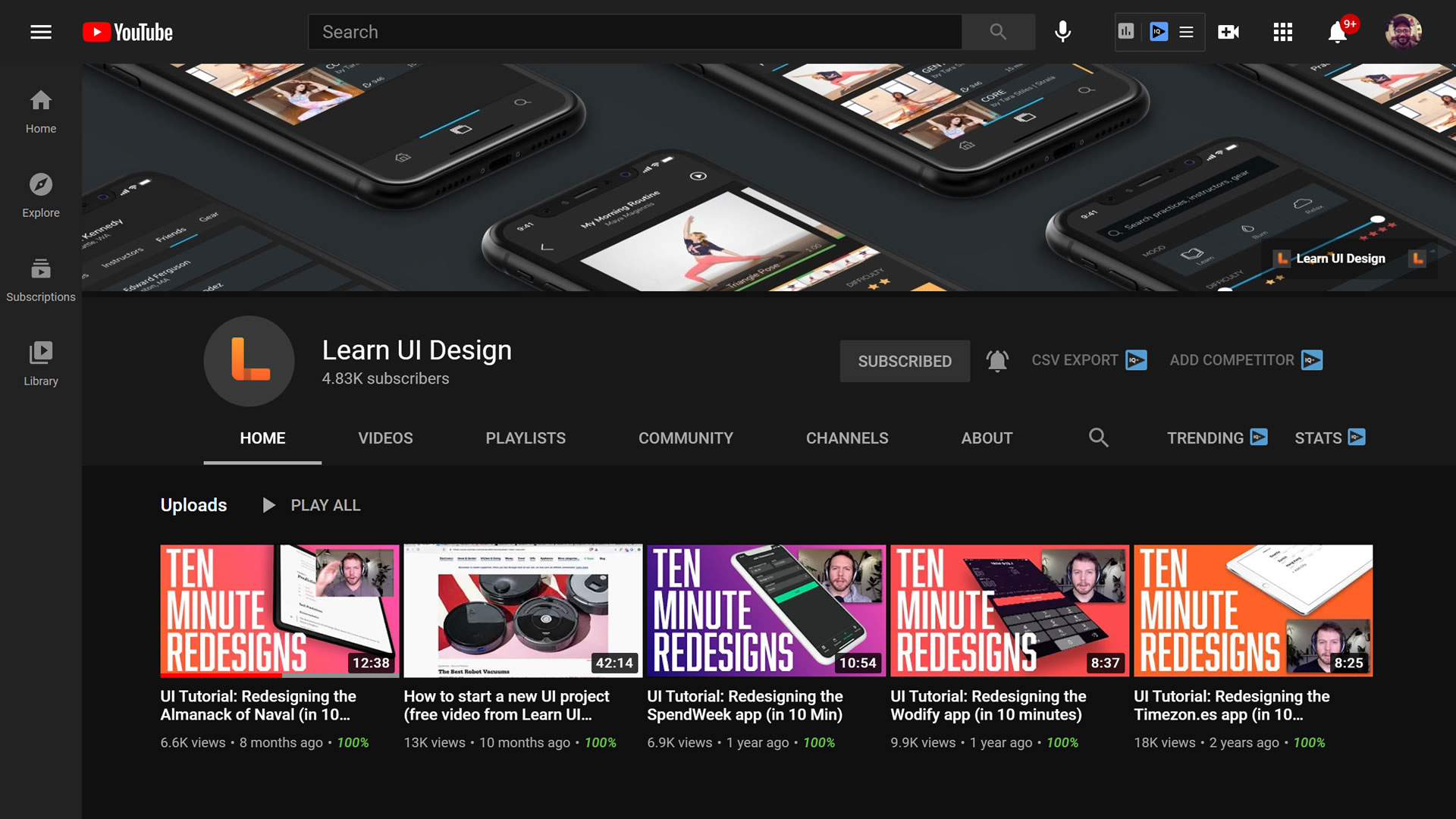Click ADD COMPETITOR button

pos(1246,360)
